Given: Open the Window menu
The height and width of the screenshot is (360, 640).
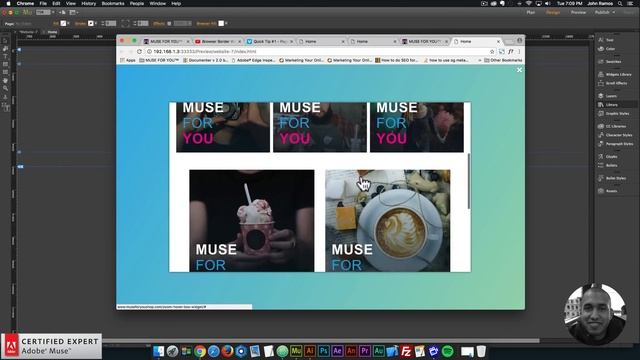Looking at the screenshot, I should click(158, 3).
